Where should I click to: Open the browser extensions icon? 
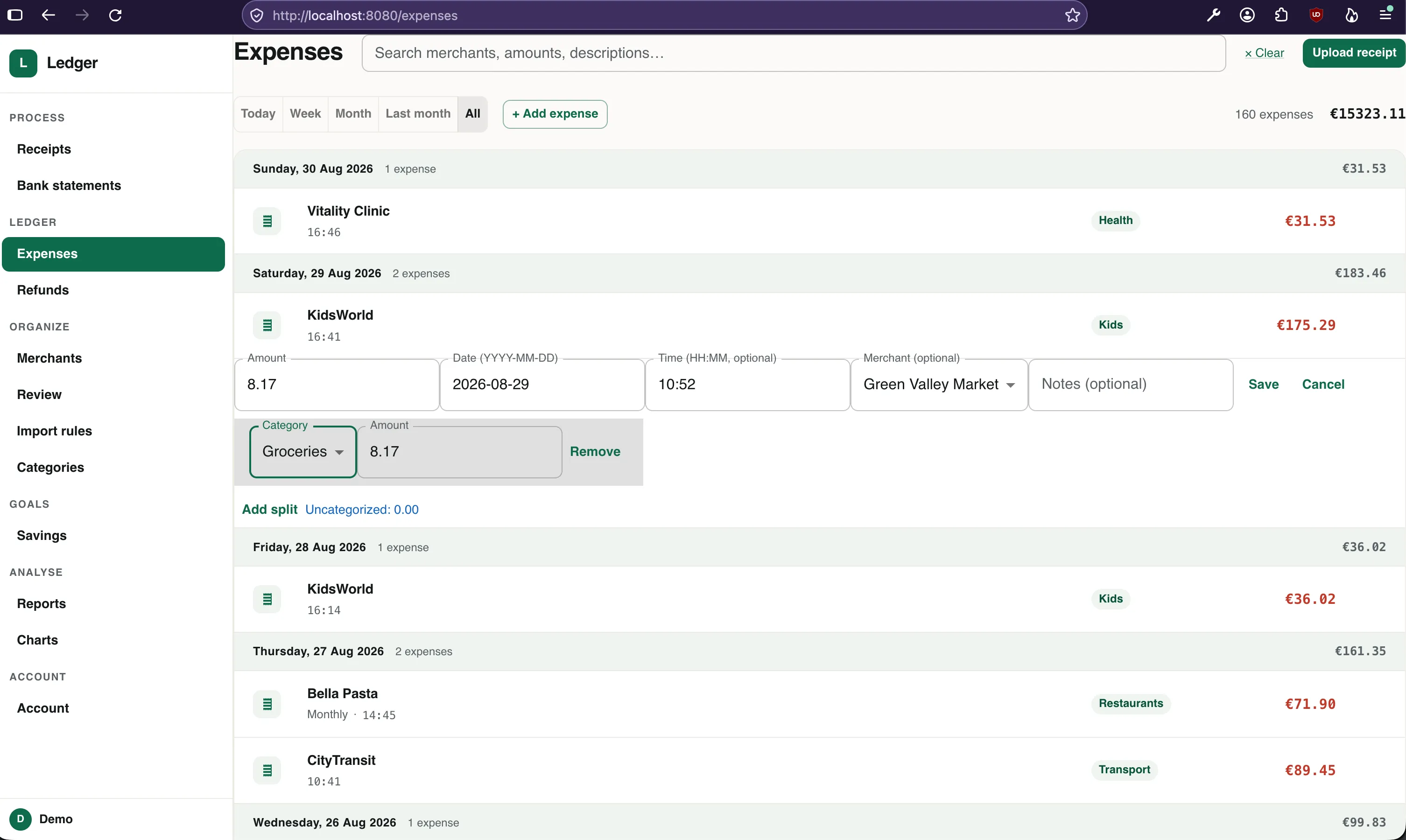tap(1281, 15)
